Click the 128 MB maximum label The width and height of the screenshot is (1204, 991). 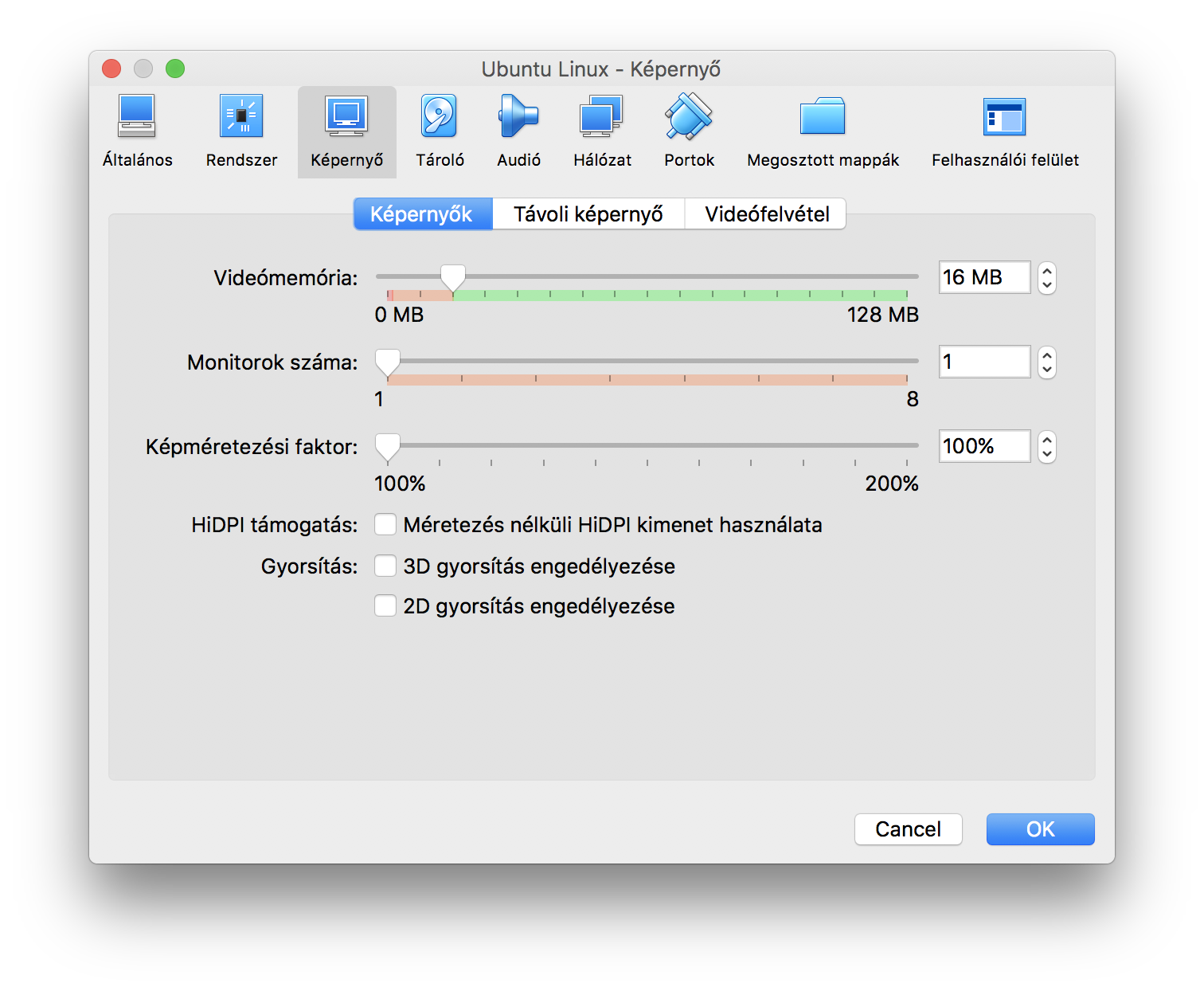tap(882, 315)
